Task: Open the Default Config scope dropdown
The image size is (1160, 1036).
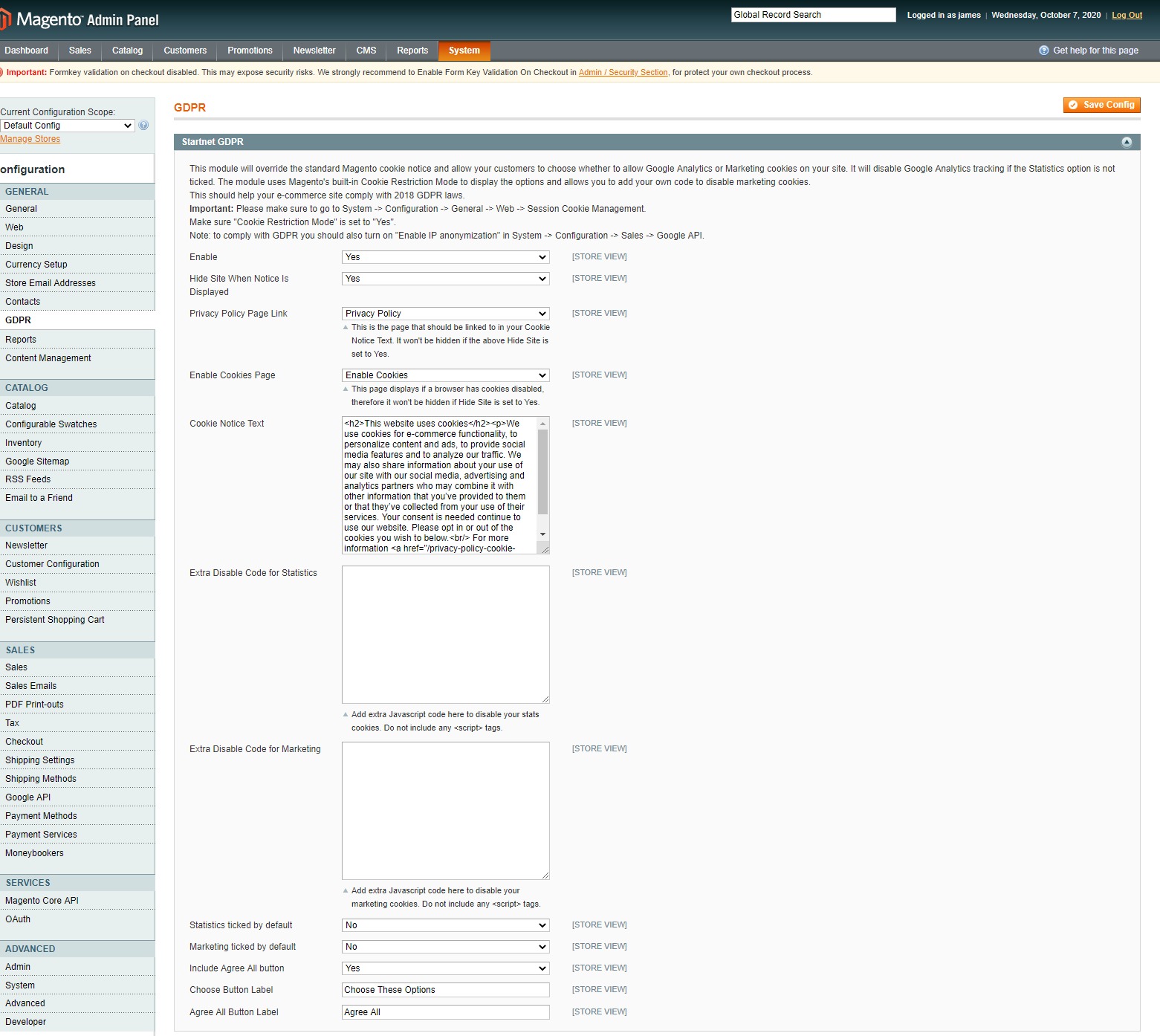Action: (68, 126)
